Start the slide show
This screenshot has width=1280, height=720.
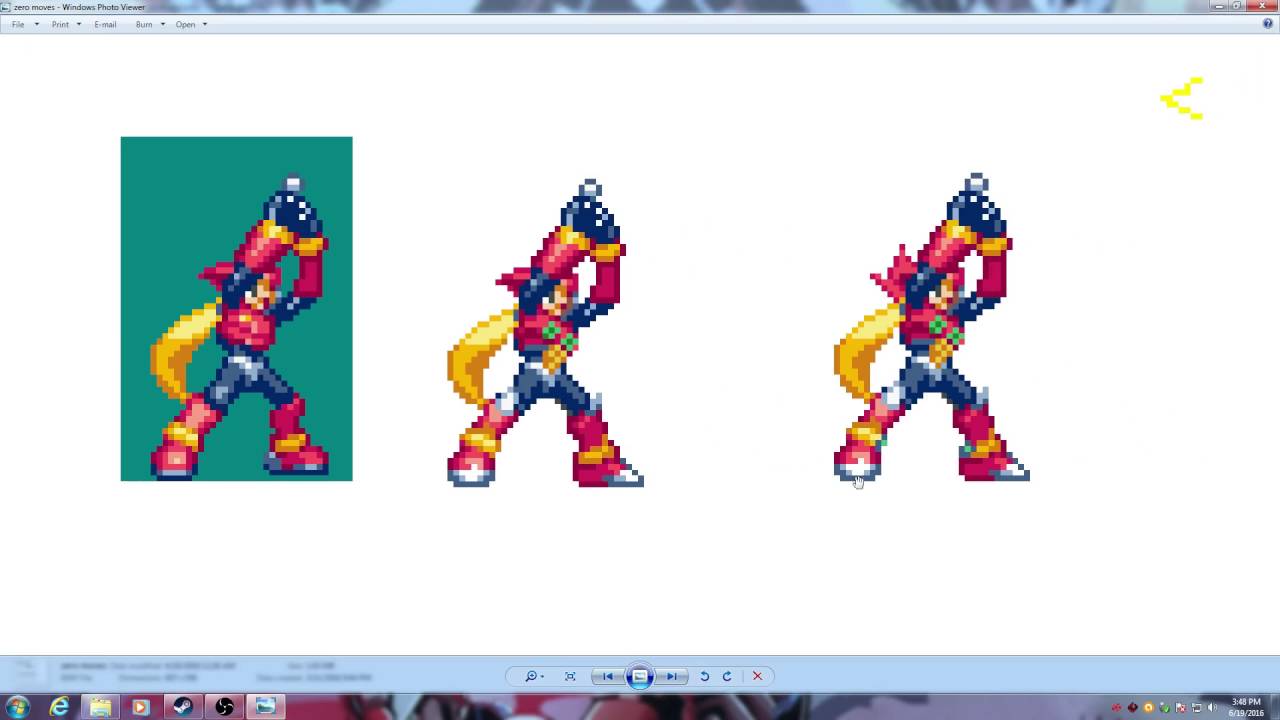639,676
